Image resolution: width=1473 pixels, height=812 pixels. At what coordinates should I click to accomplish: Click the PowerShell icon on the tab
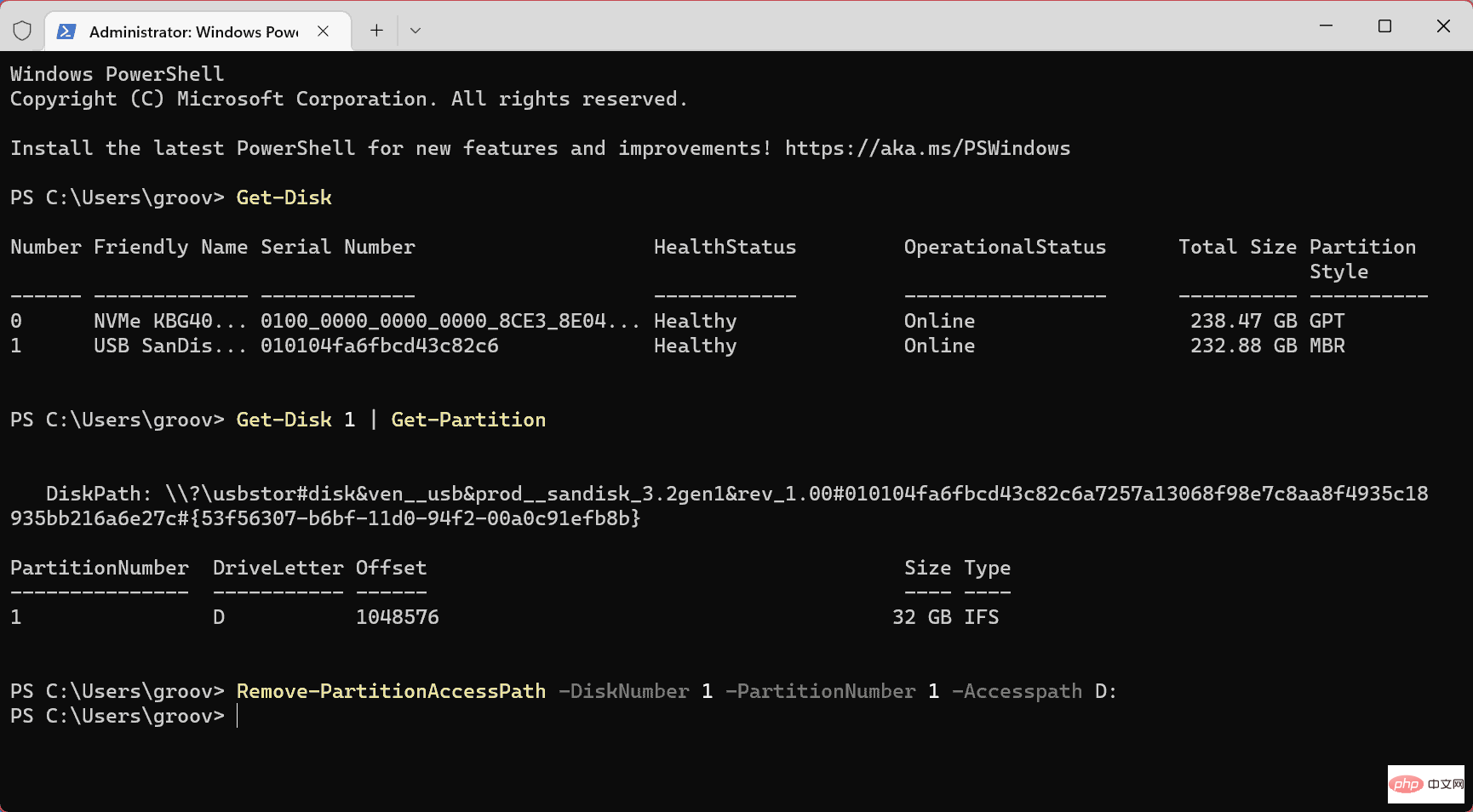click(66, 31)
